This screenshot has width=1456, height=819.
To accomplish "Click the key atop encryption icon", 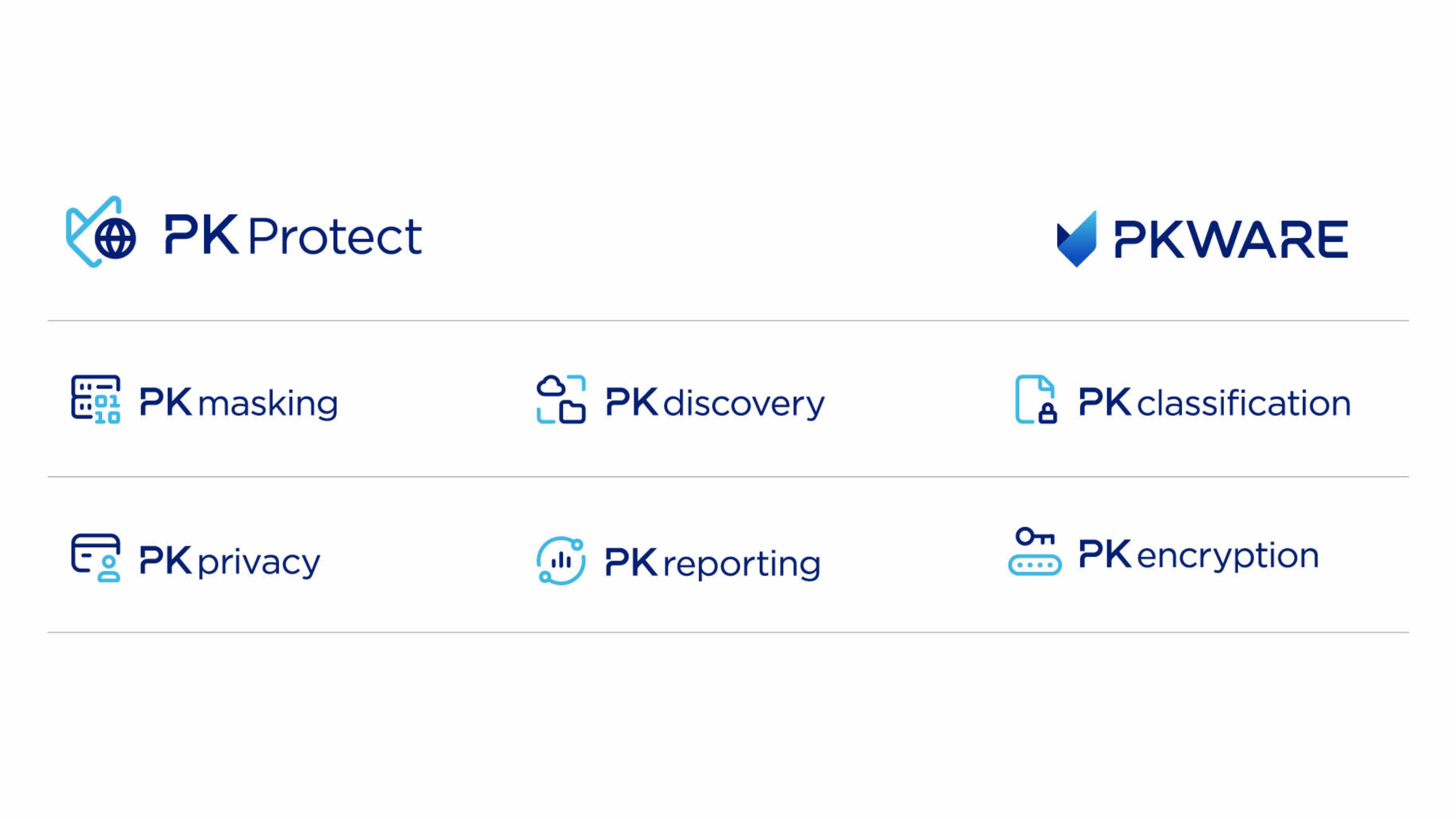I will coord(1035,536).
